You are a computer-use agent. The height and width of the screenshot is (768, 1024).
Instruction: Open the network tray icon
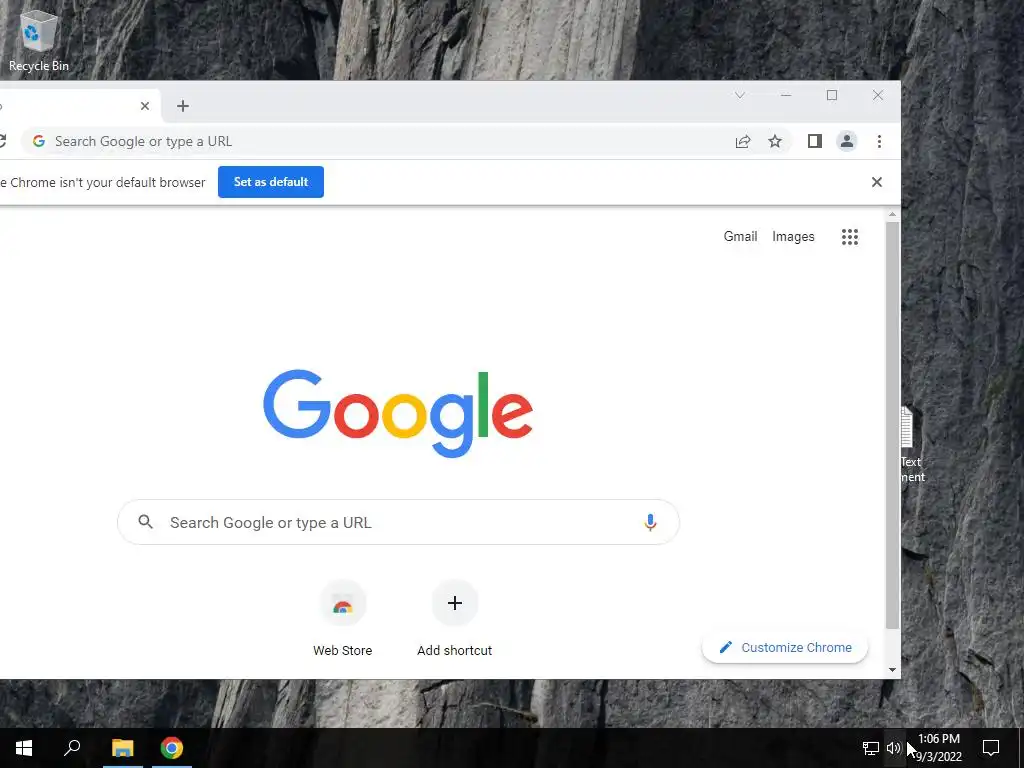click(x=871, y=748)
